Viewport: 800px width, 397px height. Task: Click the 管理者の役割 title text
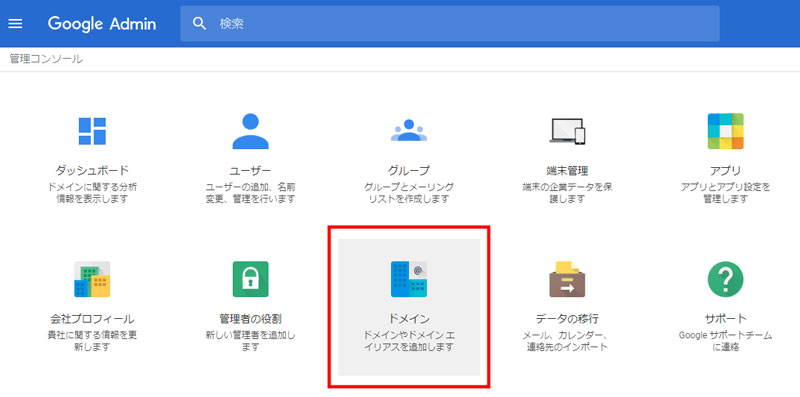pos(251,319)
